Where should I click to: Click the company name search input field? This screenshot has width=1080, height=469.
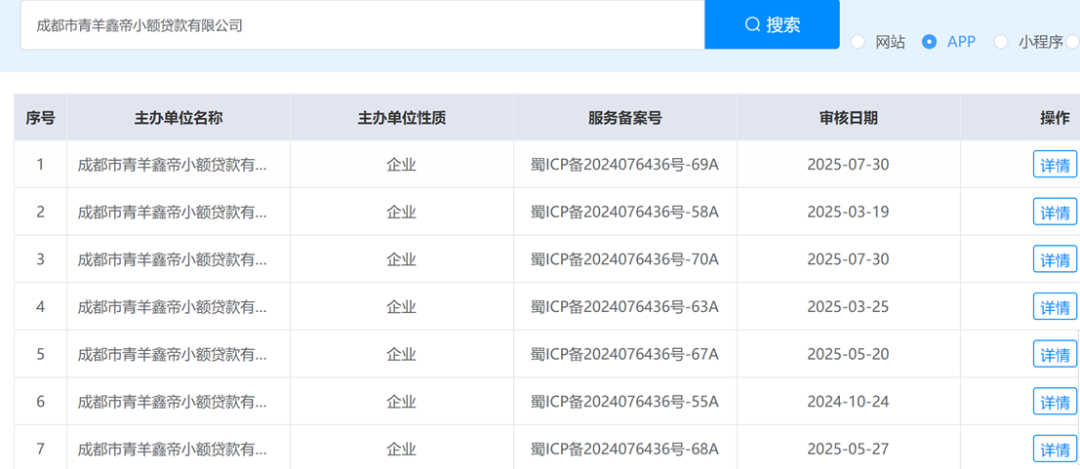362,25
